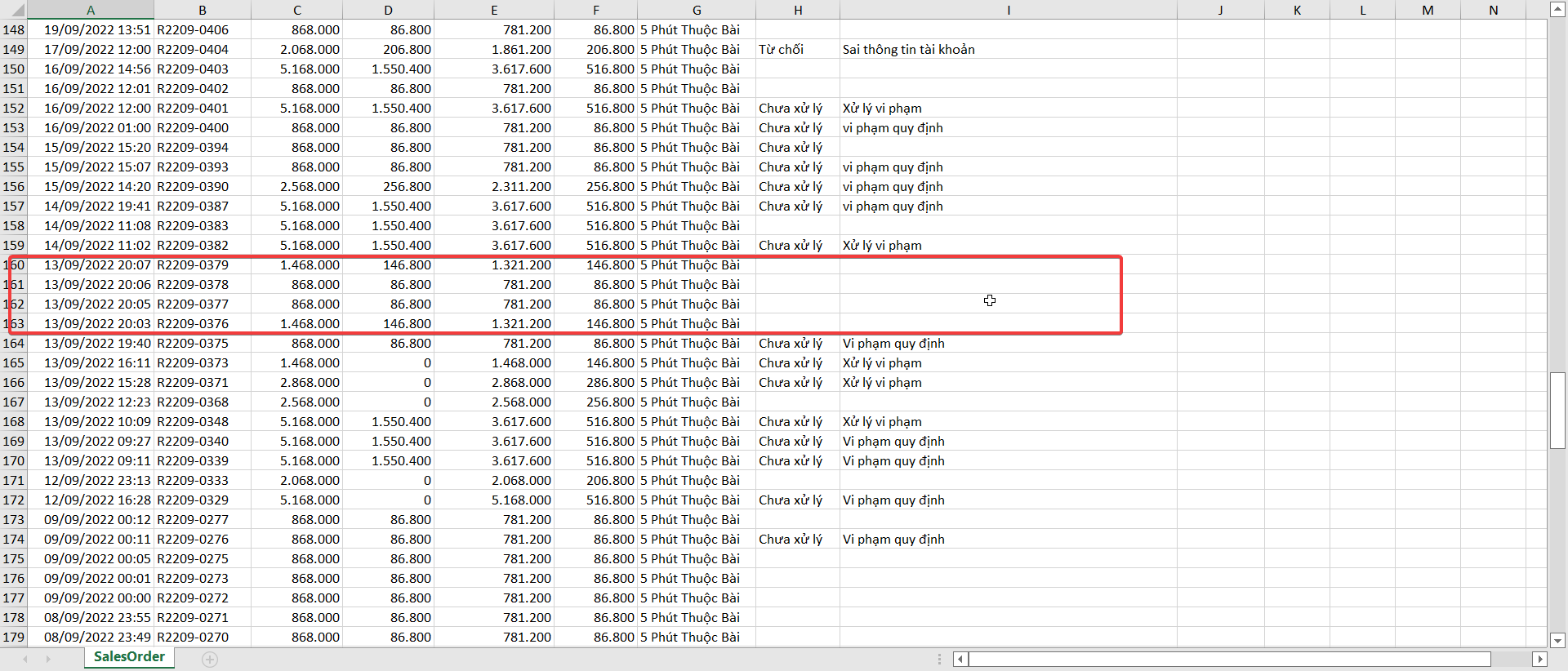Select column C header
Image resolution: width=1568 pixels, height=671 pixels.
tap(296, 10)
